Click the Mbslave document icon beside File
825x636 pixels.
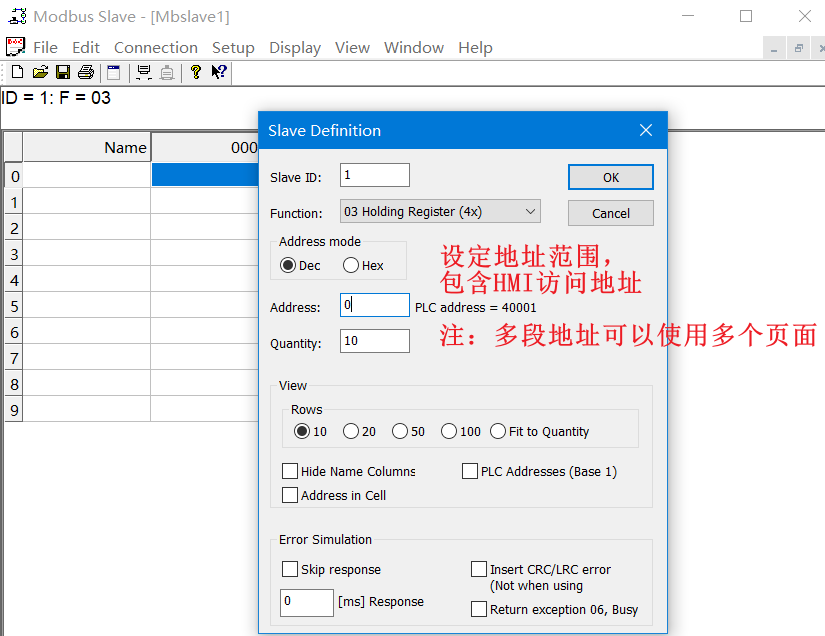tap(15, 47)
